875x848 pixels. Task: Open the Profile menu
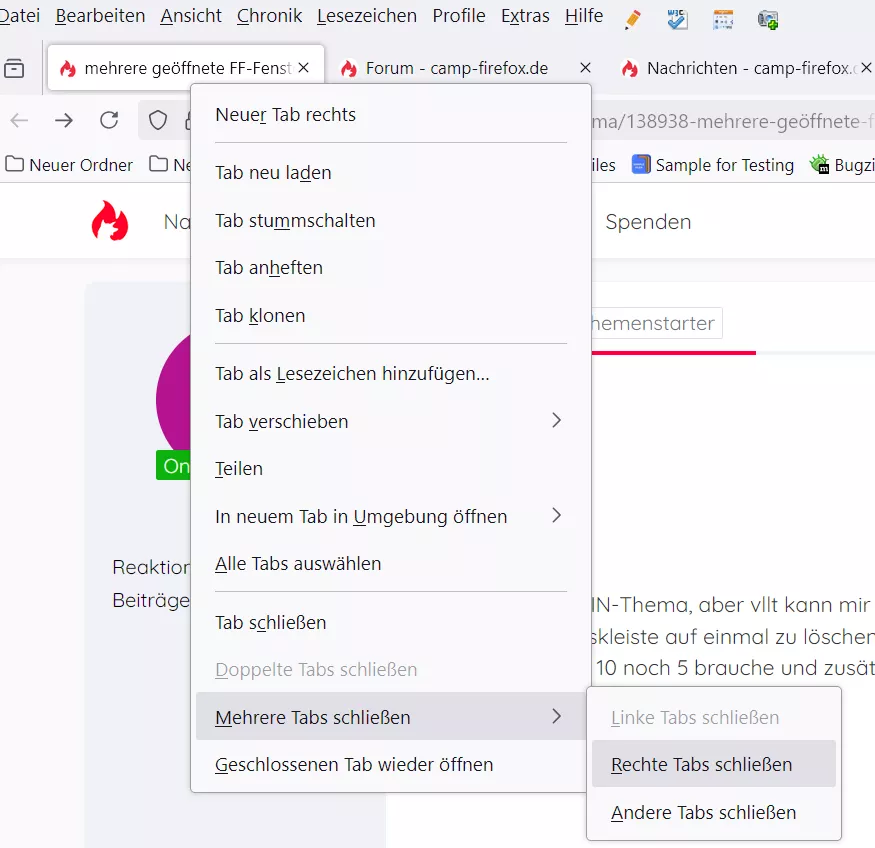click(x=459, y=16)
